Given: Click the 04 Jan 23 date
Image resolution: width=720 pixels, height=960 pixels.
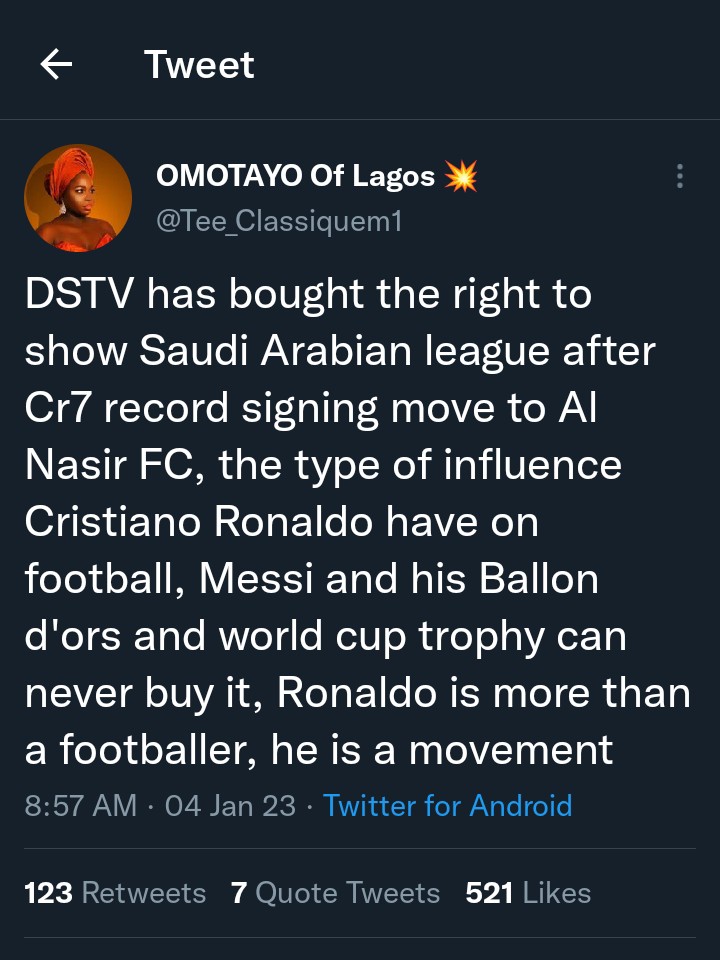Looking at the screenshot, I should (x=230, y=806).
